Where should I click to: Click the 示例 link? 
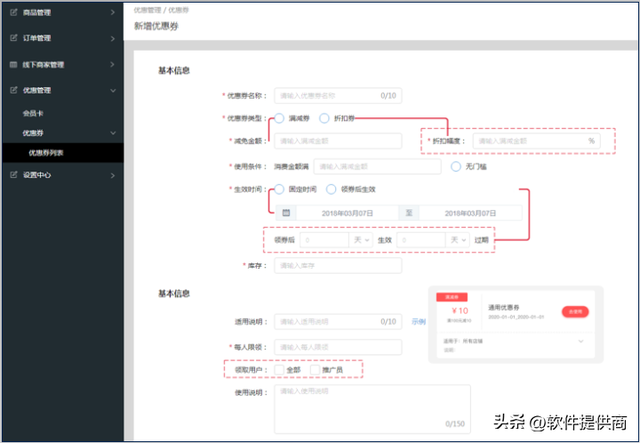coord(419,322)
